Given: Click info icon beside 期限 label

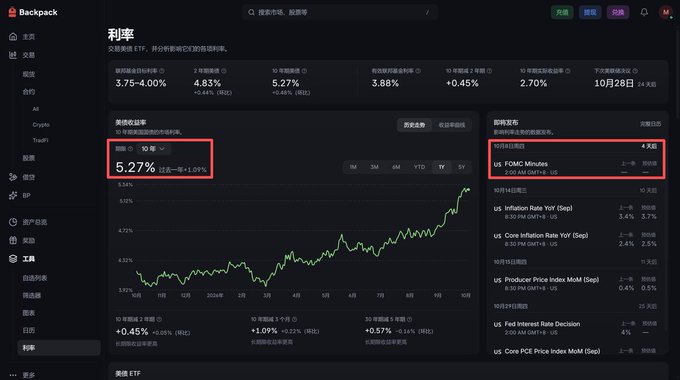Looking at the screenshot, I should point(130,149).
